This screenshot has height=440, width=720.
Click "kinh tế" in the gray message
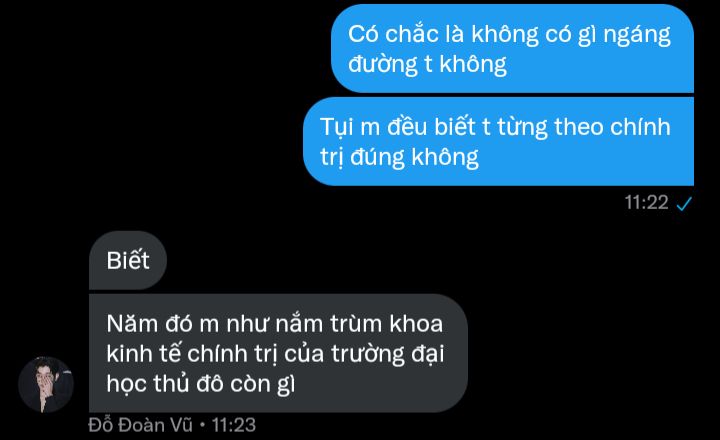144,354
